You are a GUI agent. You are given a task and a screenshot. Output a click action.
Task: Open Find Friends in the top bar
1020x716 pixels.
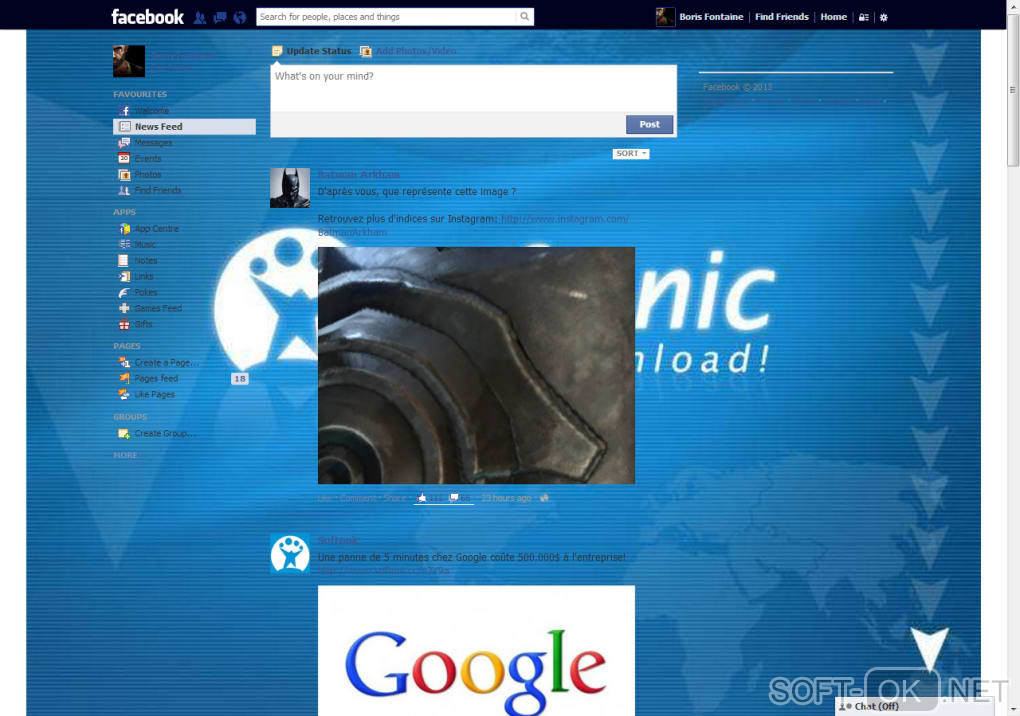pyautogui.click(x=782, y=17)
